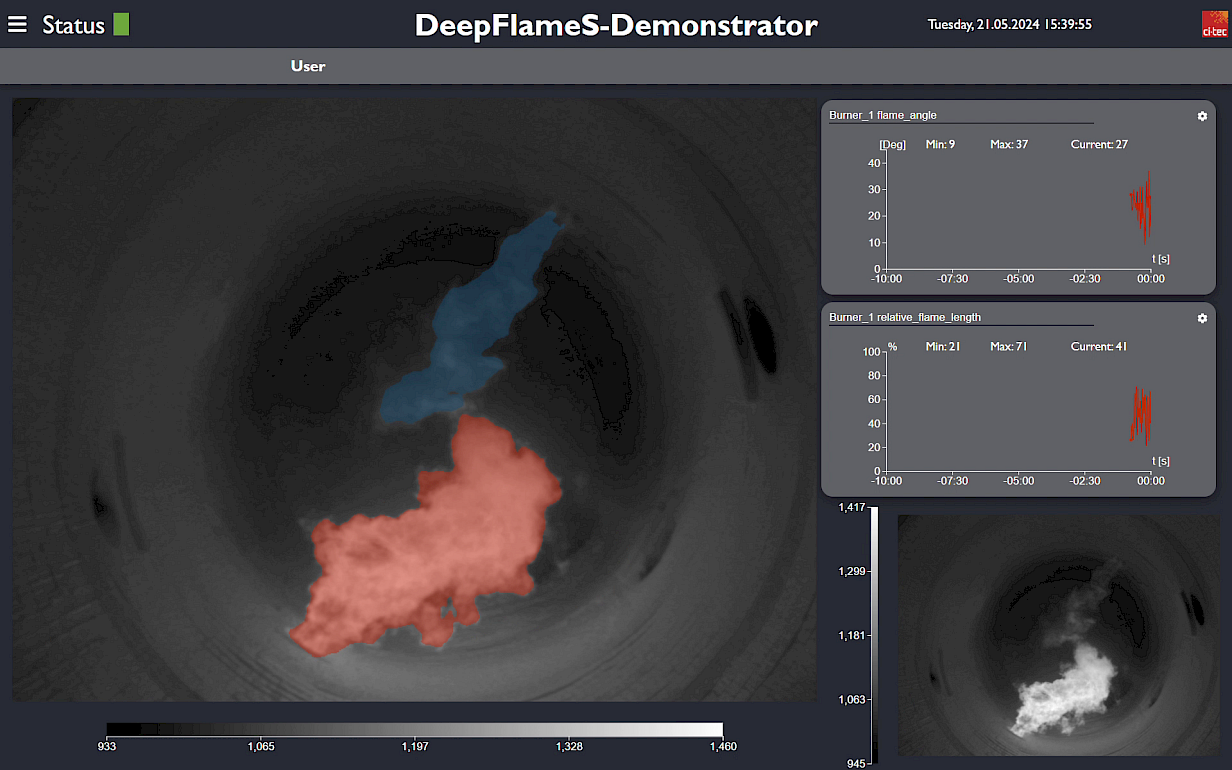Click flame length 'Max: 71' value
The height and width of the screenshot is (770, 1232).
tap(1009, 347)
